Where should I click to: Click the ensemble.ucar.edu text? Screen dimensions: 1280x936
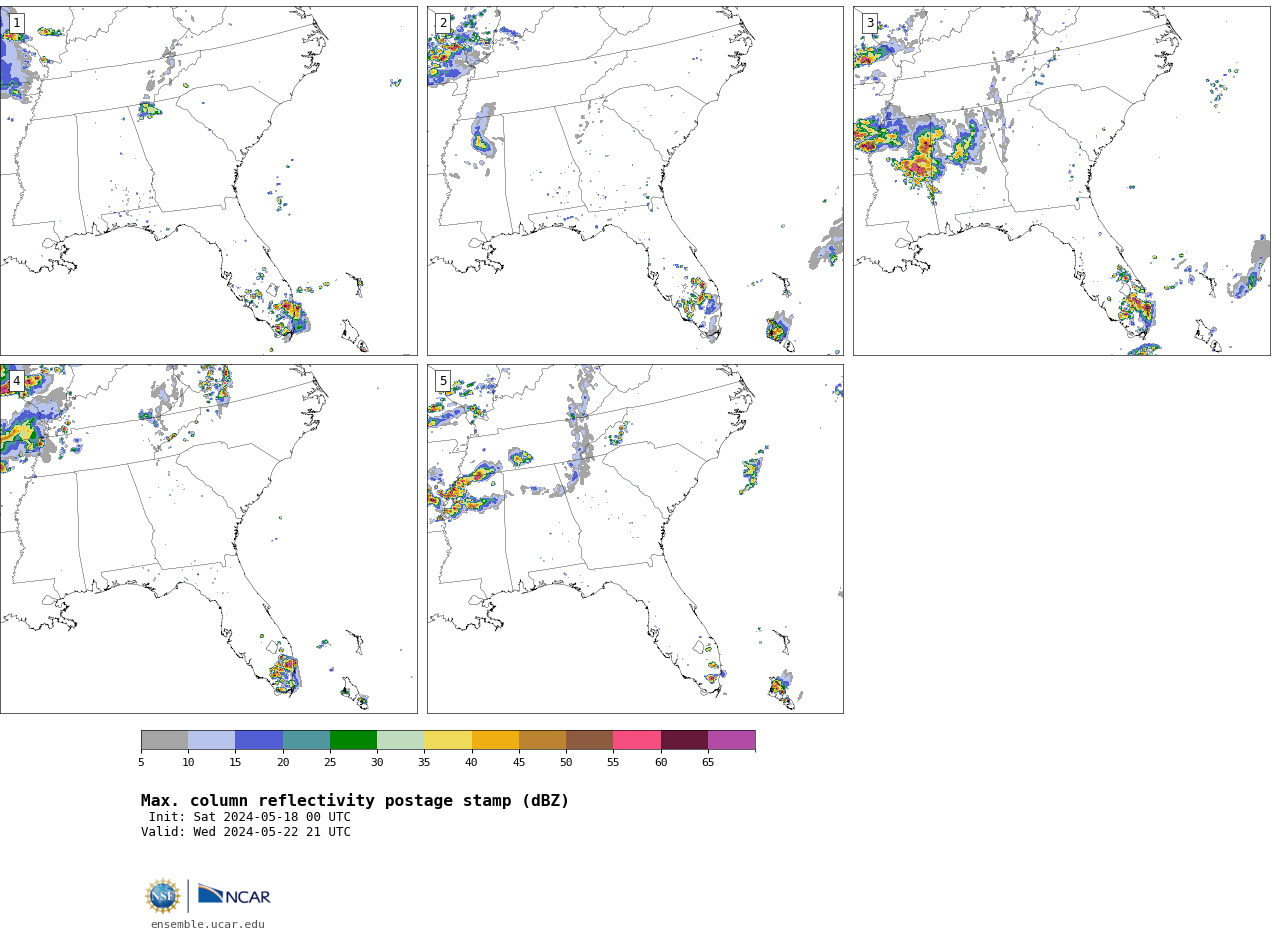[x=208, y=924]
